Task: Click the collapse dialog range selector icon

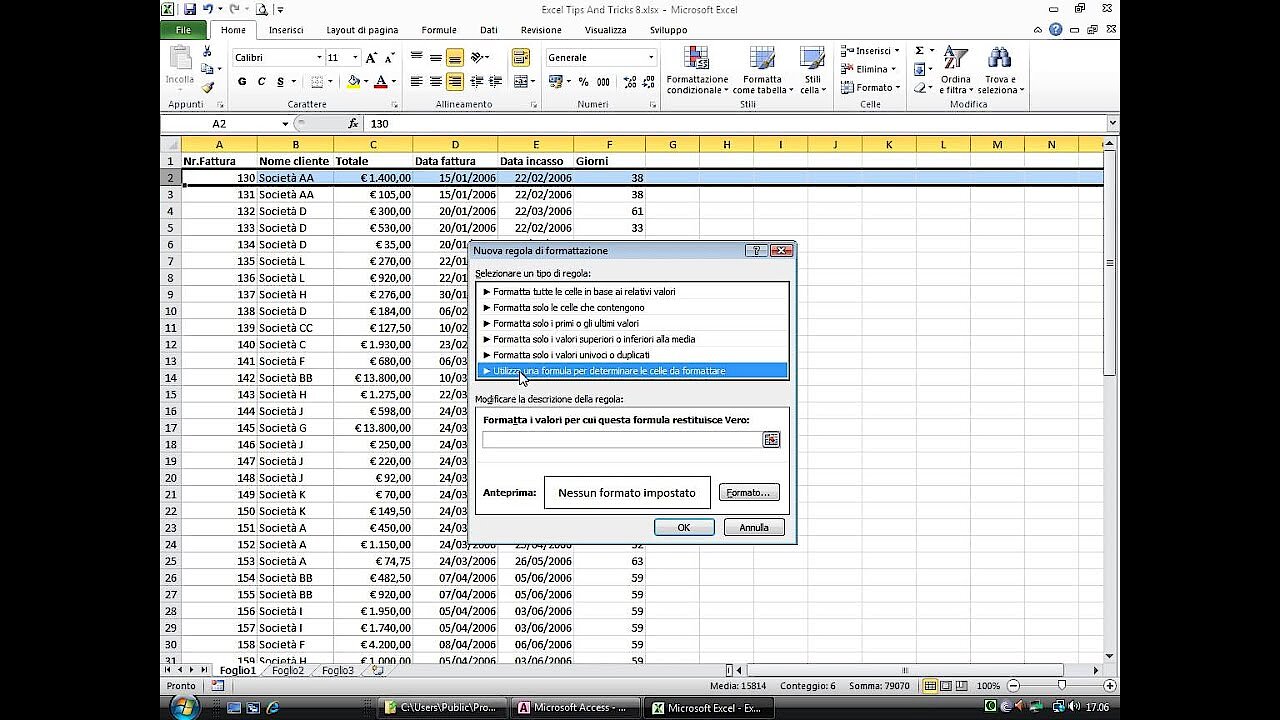Action: pyautogui.click(x=771, y=440)
